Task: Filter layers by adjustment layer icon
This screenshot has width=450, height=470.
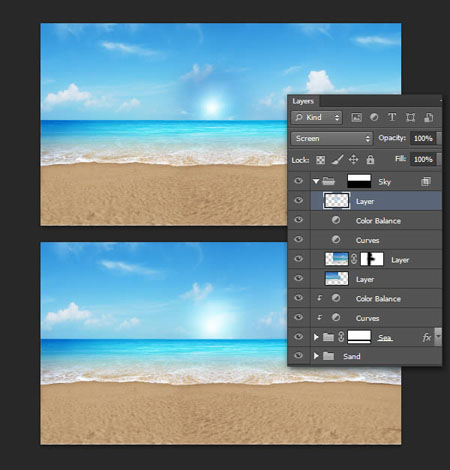Action: [x=374, y=117]
